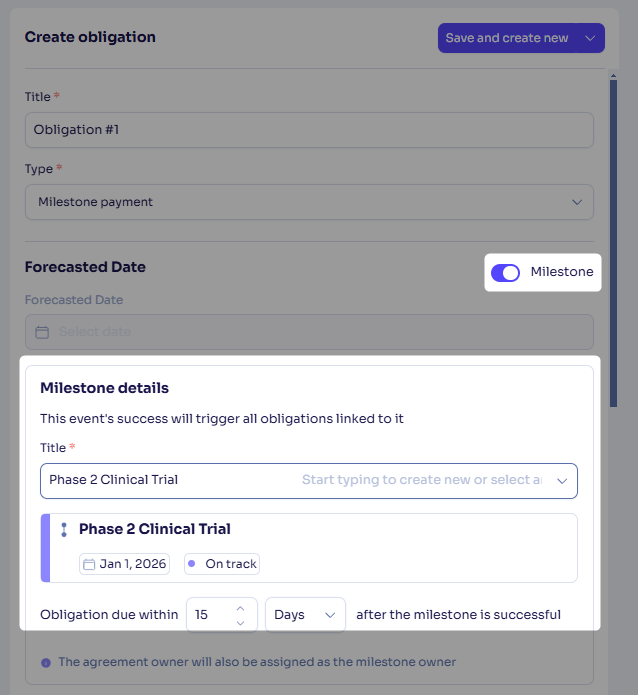Image resolution: width=638 pixels, height=695 pixels.
Task: Click the calendar icon in Forecasted Date
Action: 42,332
